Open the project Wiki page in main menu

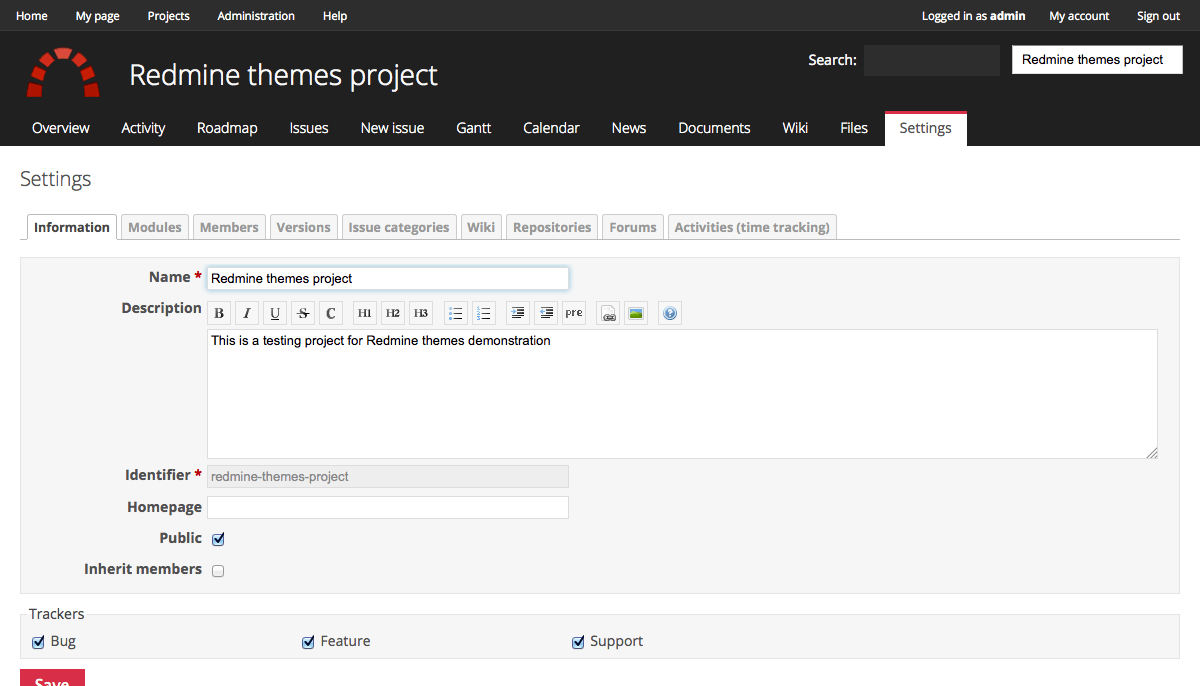795,128
